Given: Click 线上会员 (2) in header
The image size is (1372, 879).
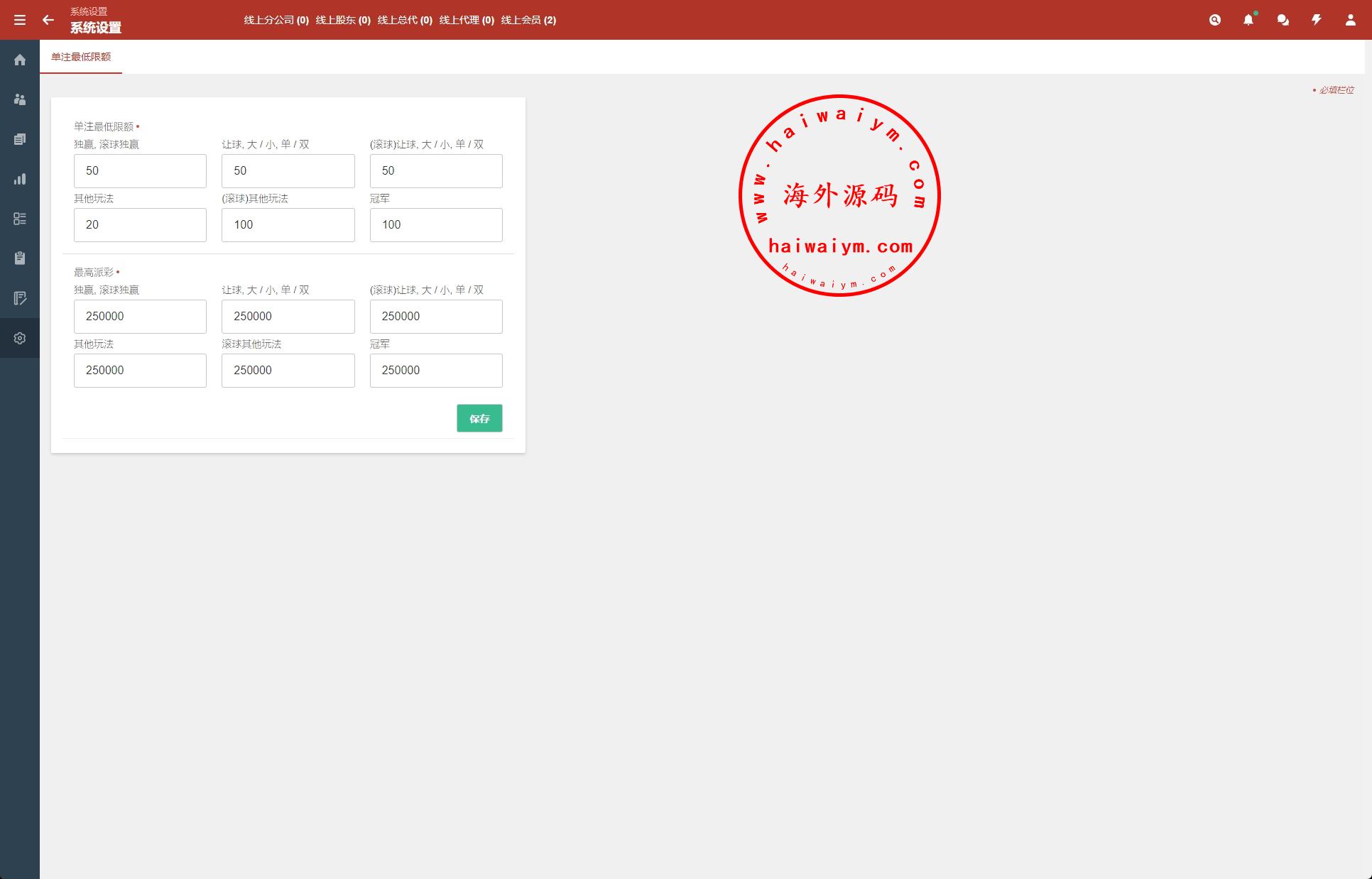Looking at the screenshot, I should [x=528, y=20].
